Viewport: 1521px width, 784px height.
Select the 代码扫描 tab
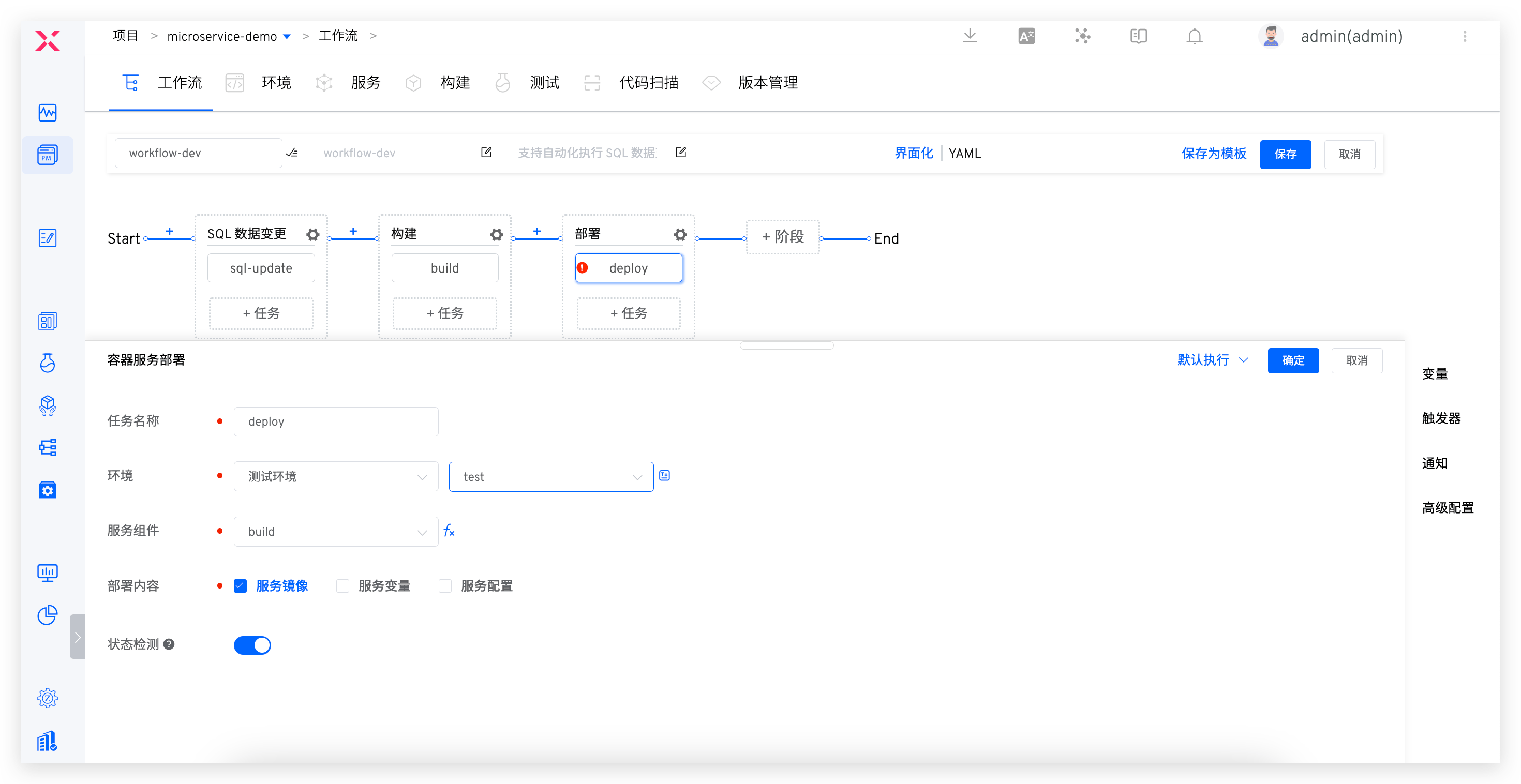coord(631,82)
